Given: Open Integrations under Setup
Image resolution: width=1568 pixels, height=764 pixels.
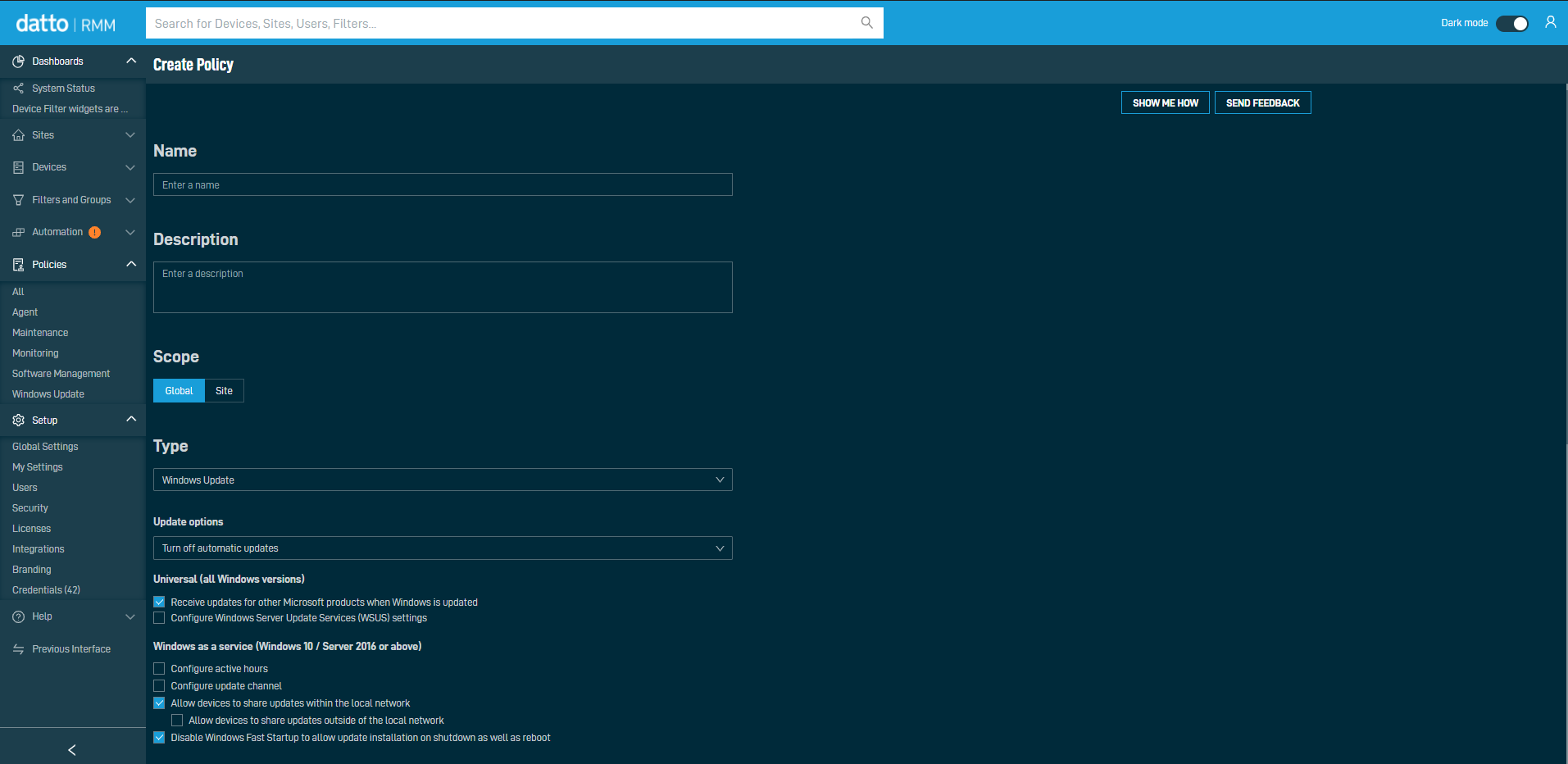Looking at the screenshot, I should 39,549.
